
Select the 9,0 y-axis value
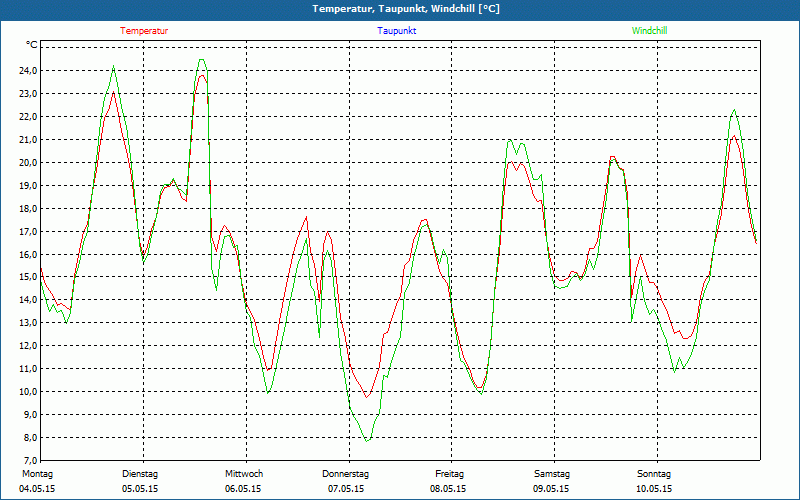click(30, 414)
